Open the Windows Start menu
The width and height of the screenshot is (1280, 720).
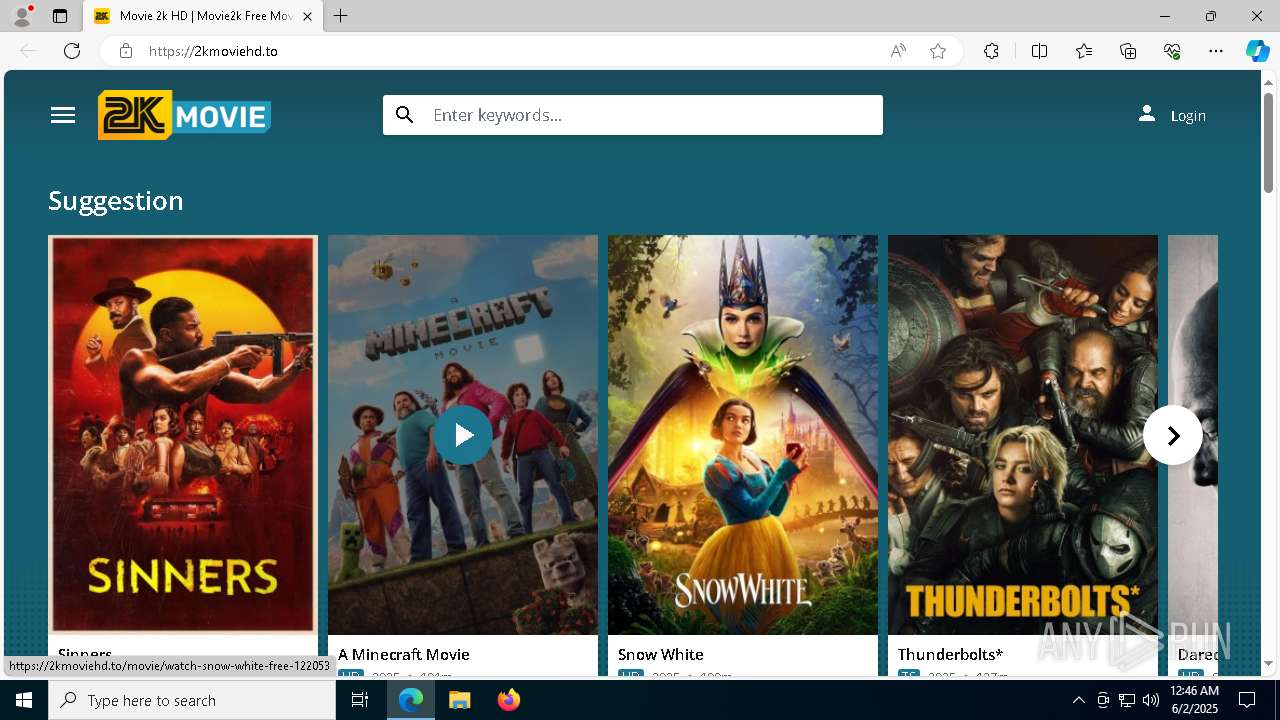[24, 700]
